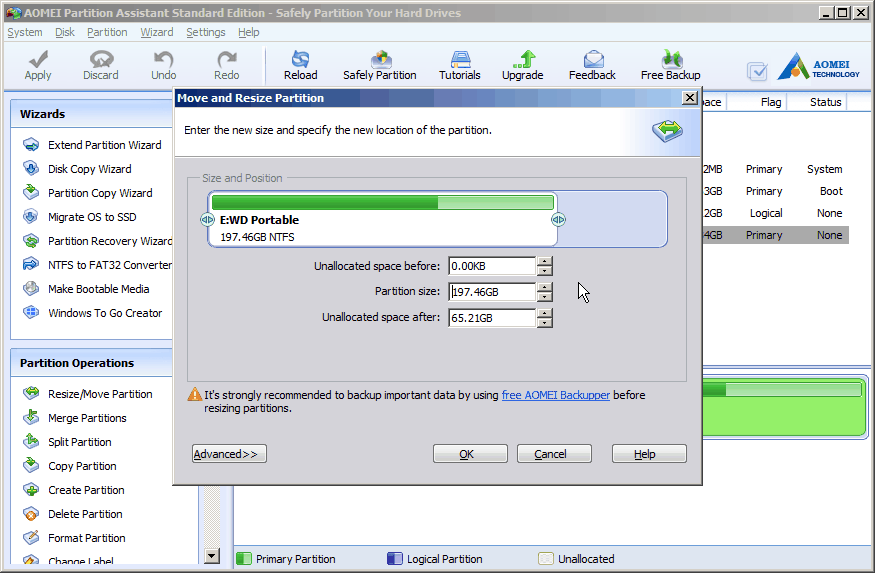
Task: Open the Disk menu
Action: coord(65,32)
